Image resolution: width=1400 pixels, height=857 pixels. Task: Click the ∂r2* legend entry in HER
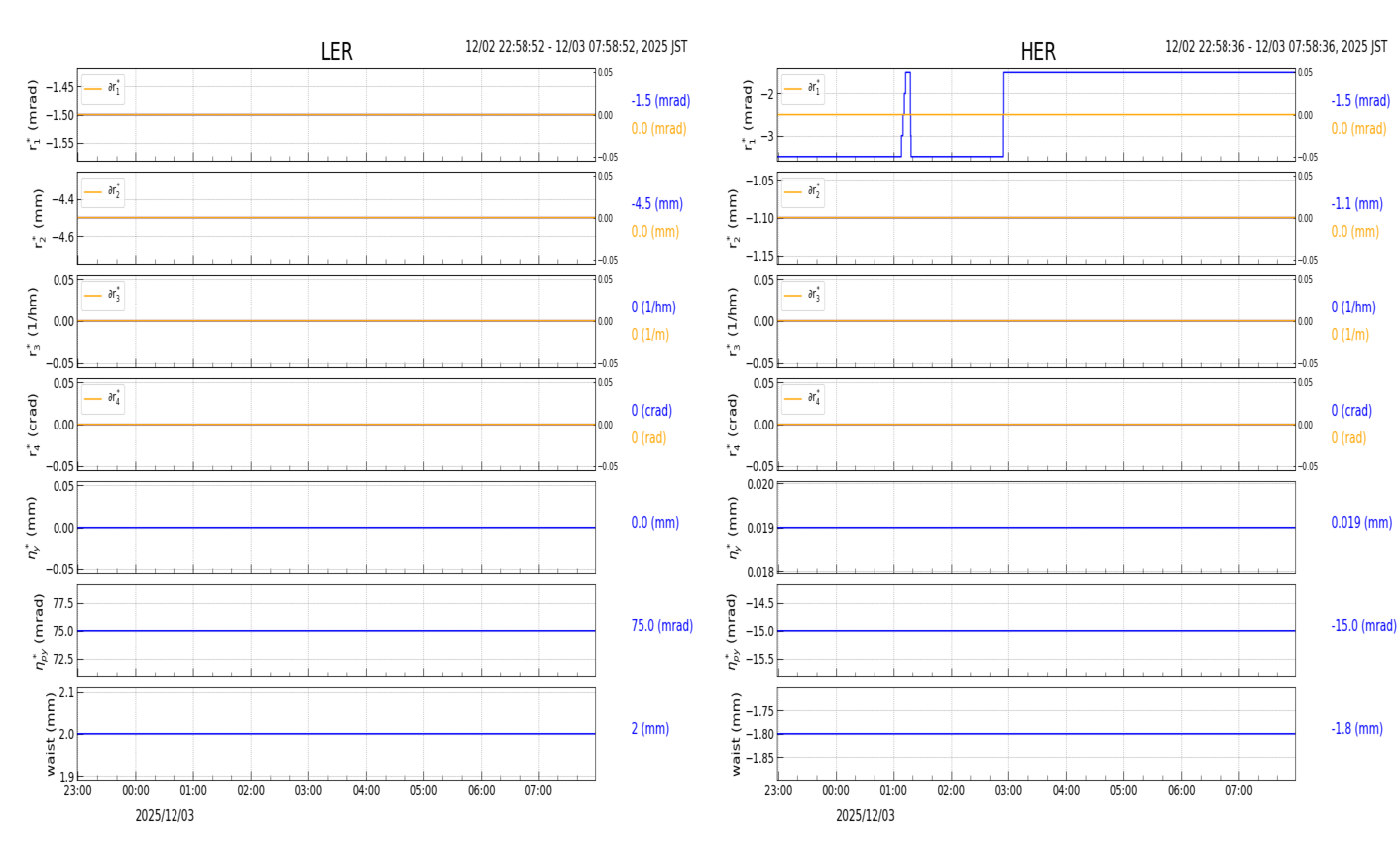click(803, 192)
